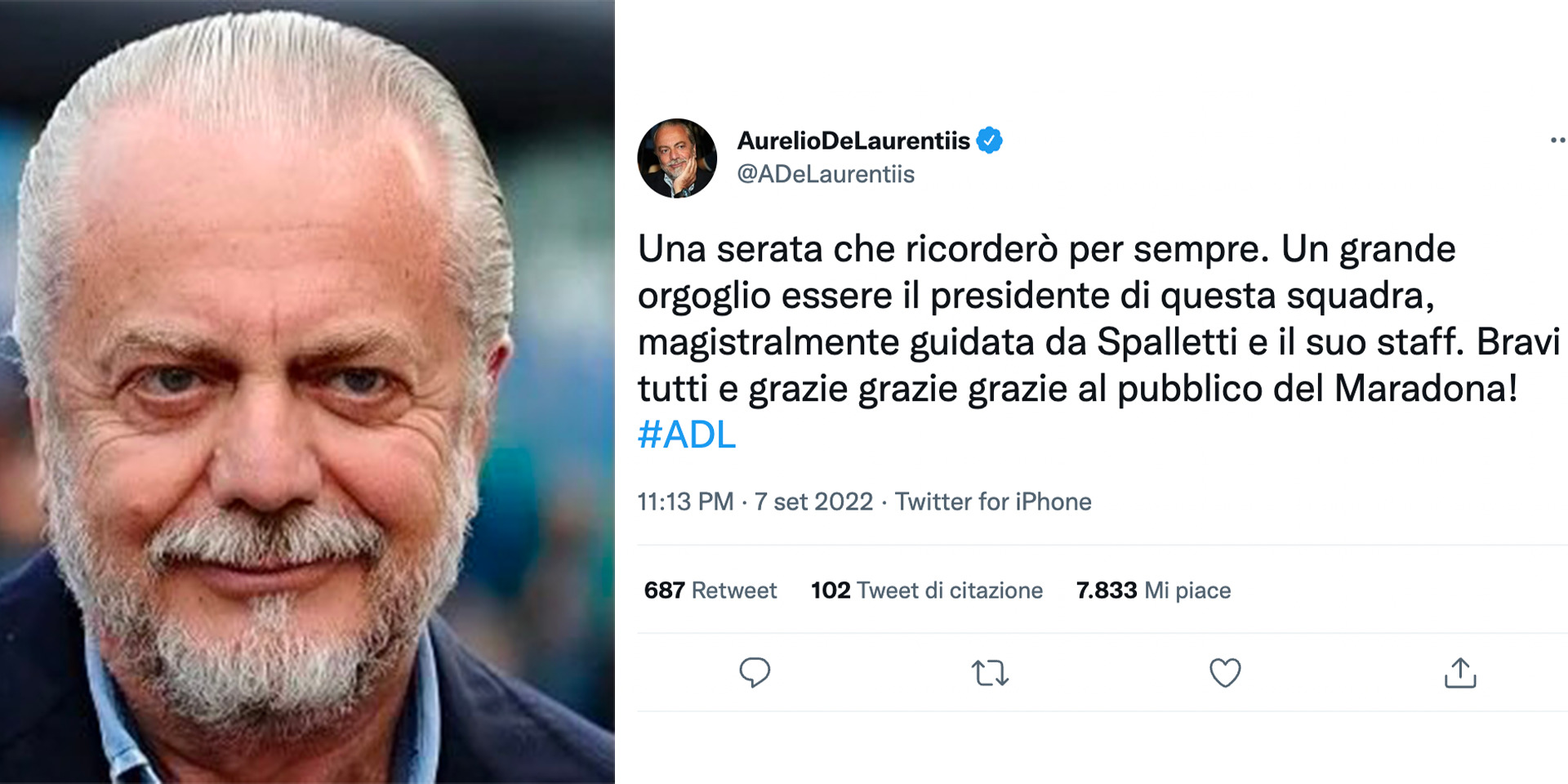The height and width of the screenshot is (784, 1568).
Task: Click the large portrait photo on the left
Action: click(x=307, y=392)
